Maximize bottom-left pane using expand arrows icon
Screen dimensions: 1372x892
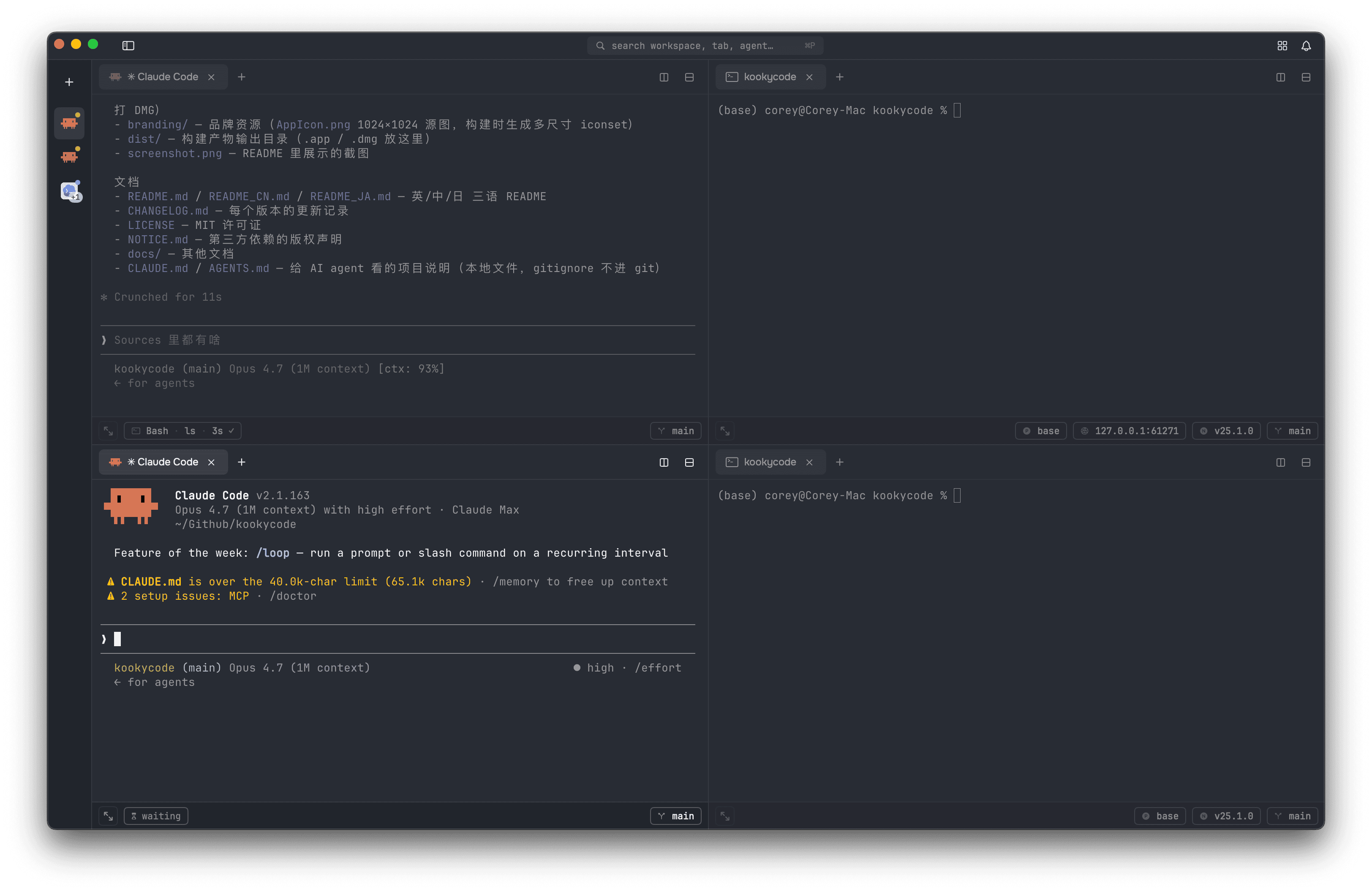tap(109, 816)
